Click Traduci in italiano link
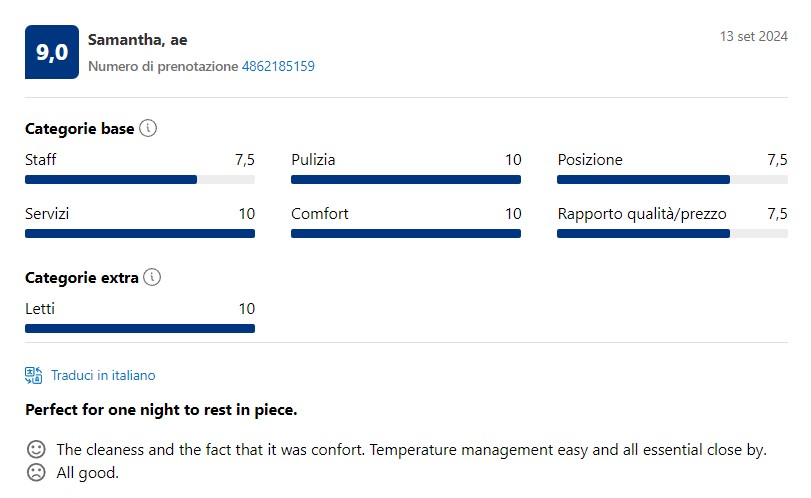Viewport: 811px width, 498px height. tap(103, 375)
